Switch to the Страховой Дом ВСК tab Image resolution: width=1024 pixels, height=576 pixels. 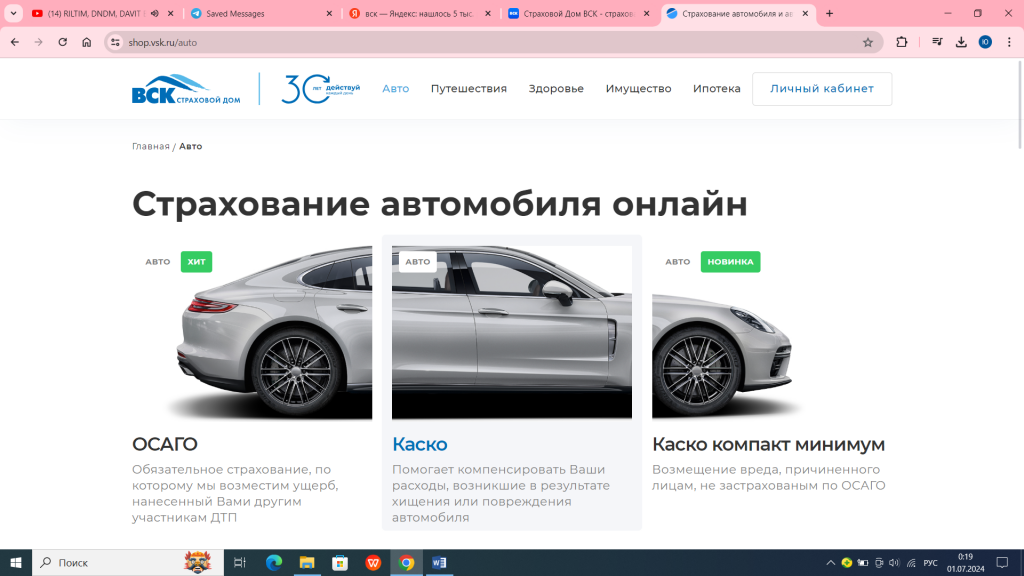pos(579,13)
